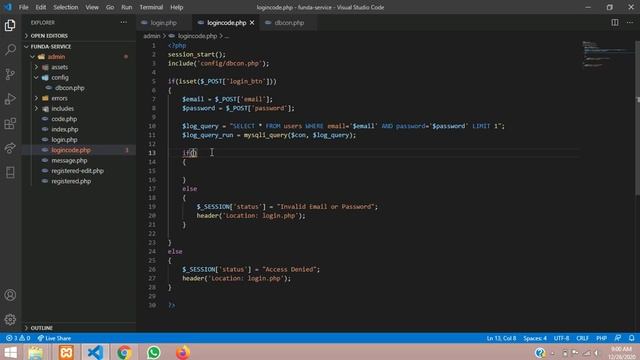Screen dimensions: 640x360
Task: Collapse the FUNDA-SERVICE workspace section
Action: pos(51,47)
